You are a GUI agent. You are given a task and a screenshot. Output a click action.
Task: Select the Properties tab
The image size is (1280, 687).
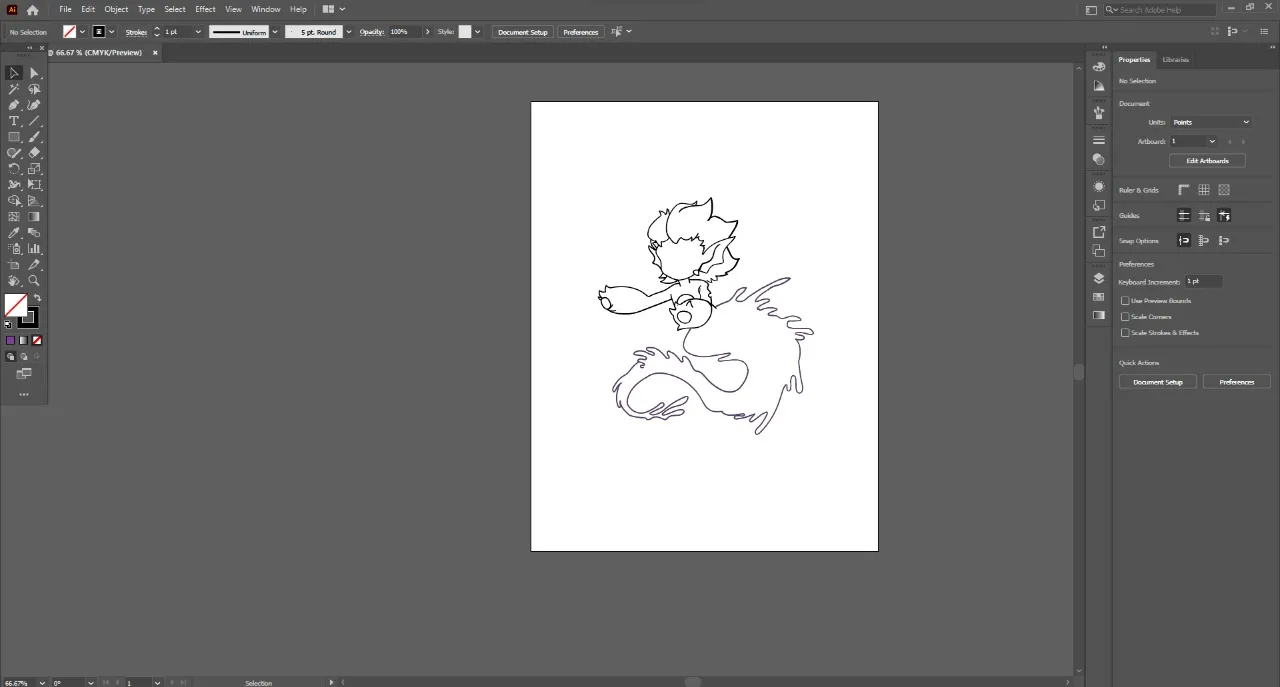click(x=1134, y=60)
